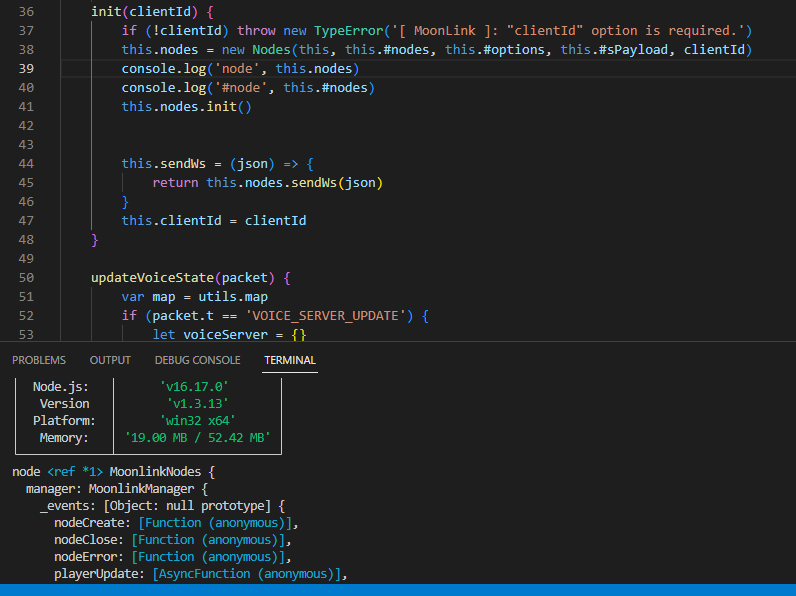Click line number 37 in the gutter
Viewport: 796px width, 596px height.
tap(26, 30)
